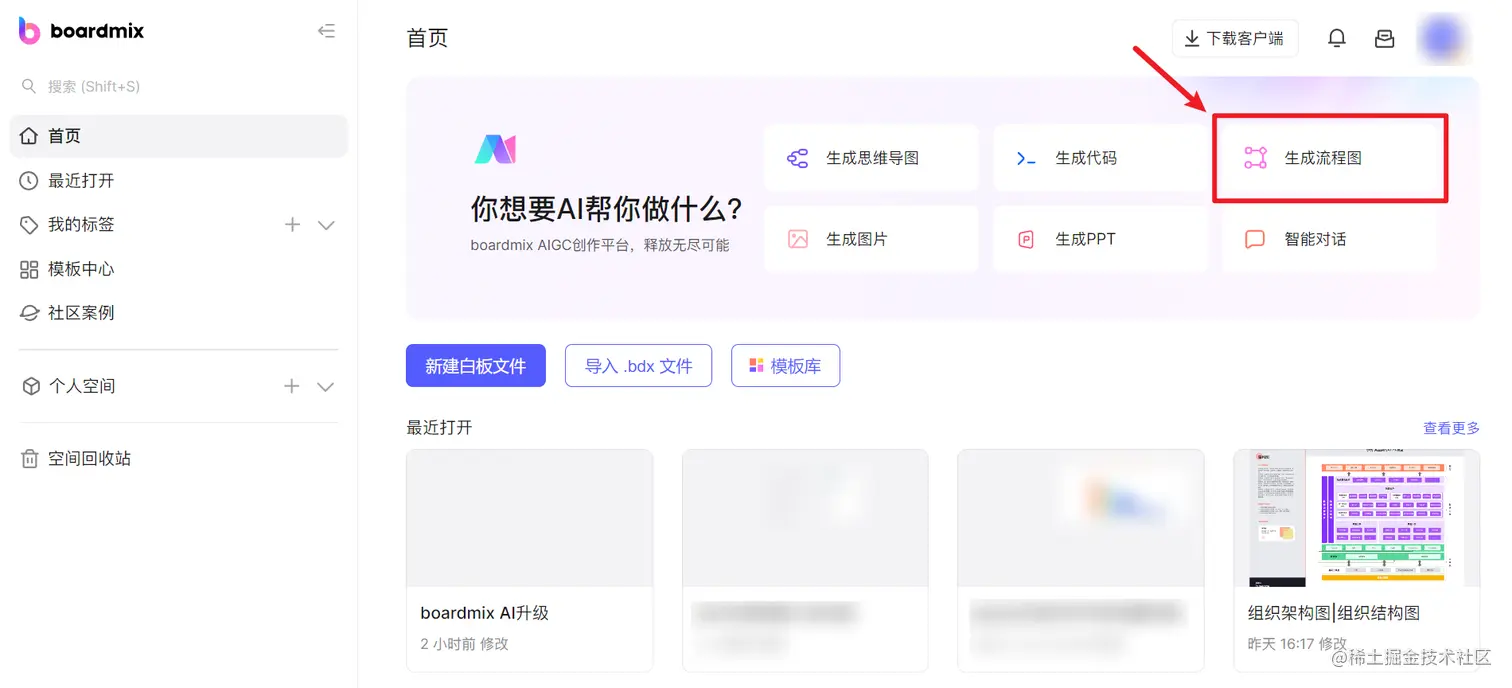Click the PPT icon
Screen dimensions: 1512x688
pyautogui.click(x=1026, y=239)
